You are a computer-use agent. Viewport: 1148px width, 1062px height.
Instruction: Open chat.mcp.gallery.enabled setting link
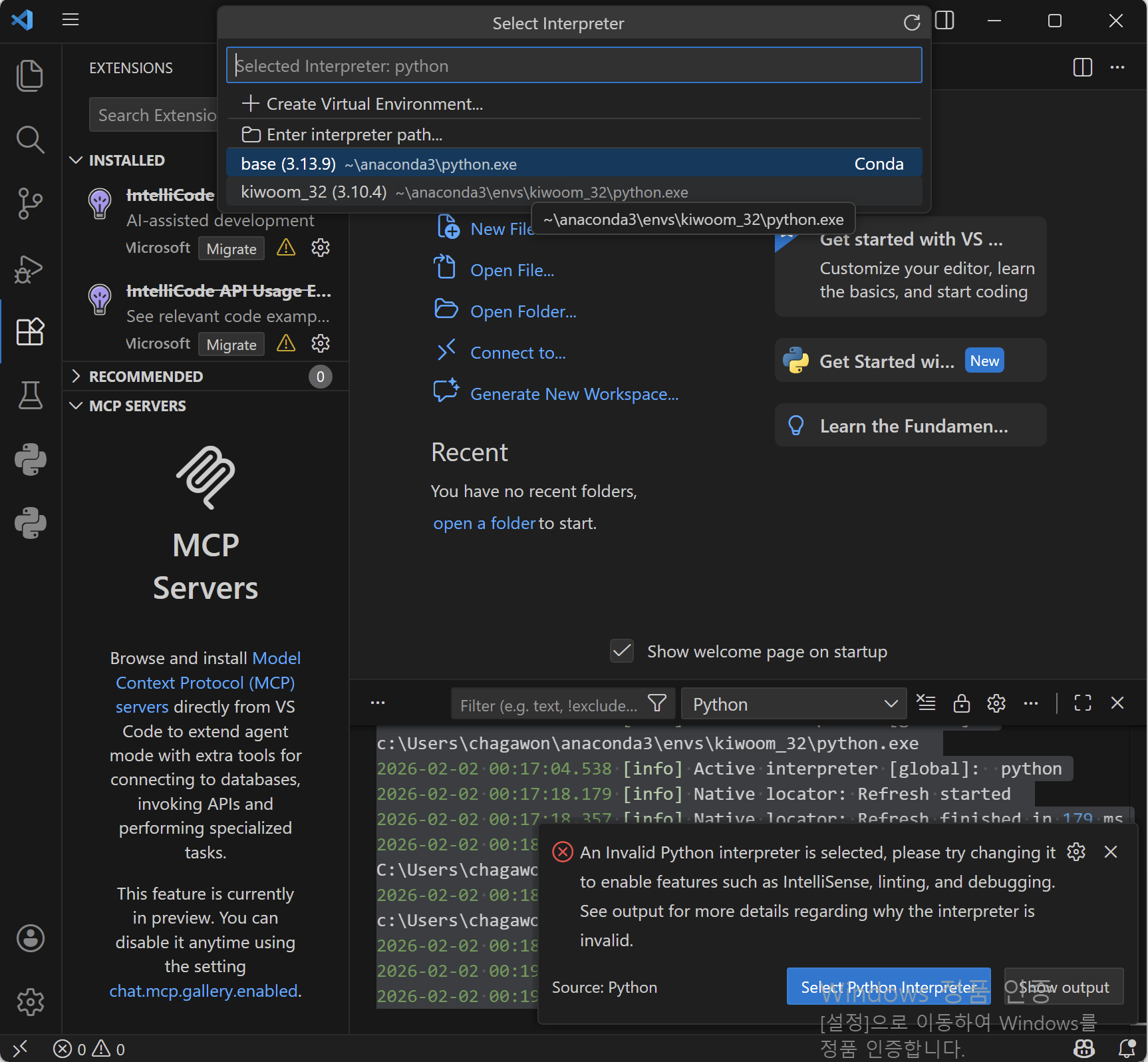pyautogui.click(x=204, y=991)
